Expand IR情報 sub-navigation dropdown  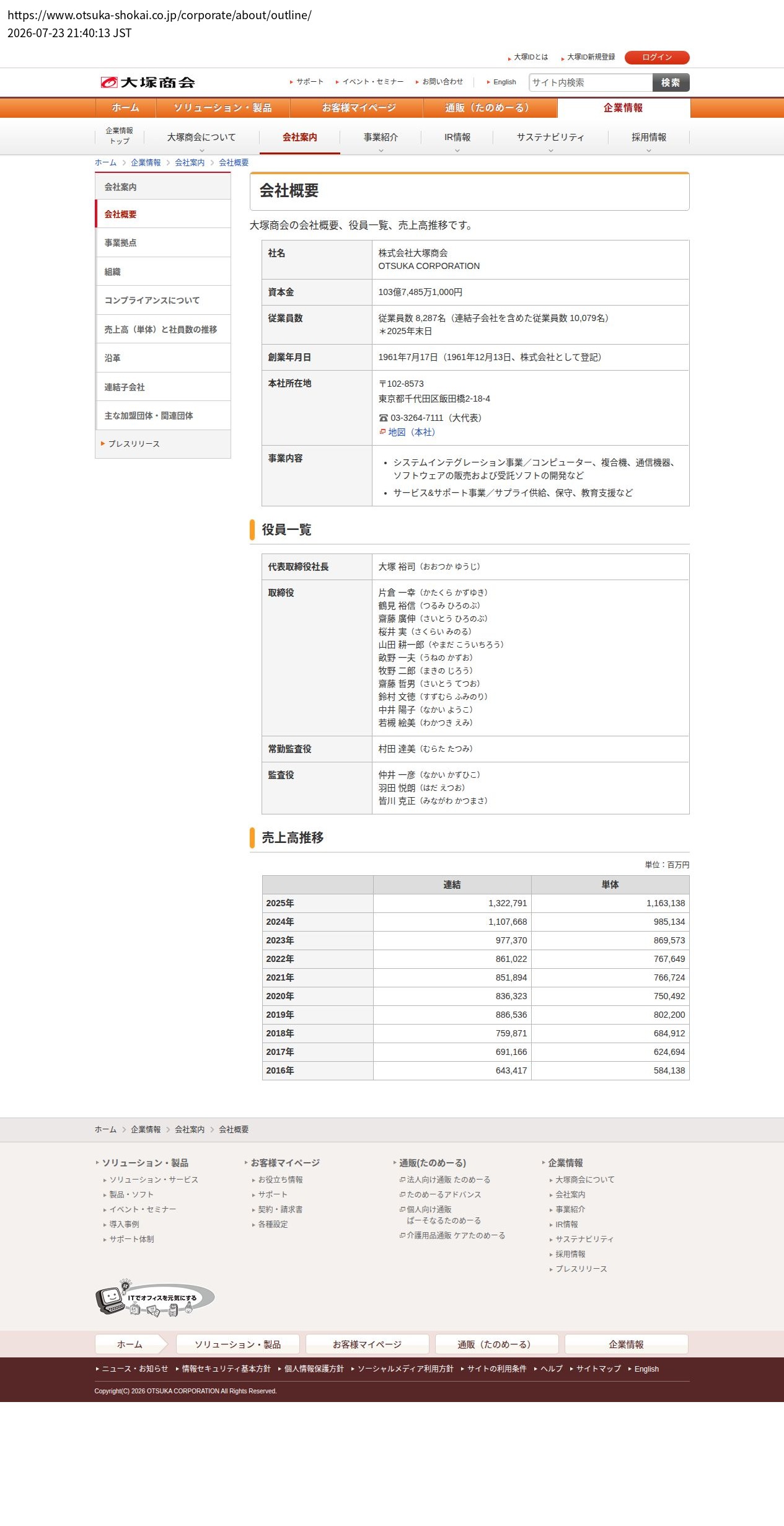click(x=457, y=138)
